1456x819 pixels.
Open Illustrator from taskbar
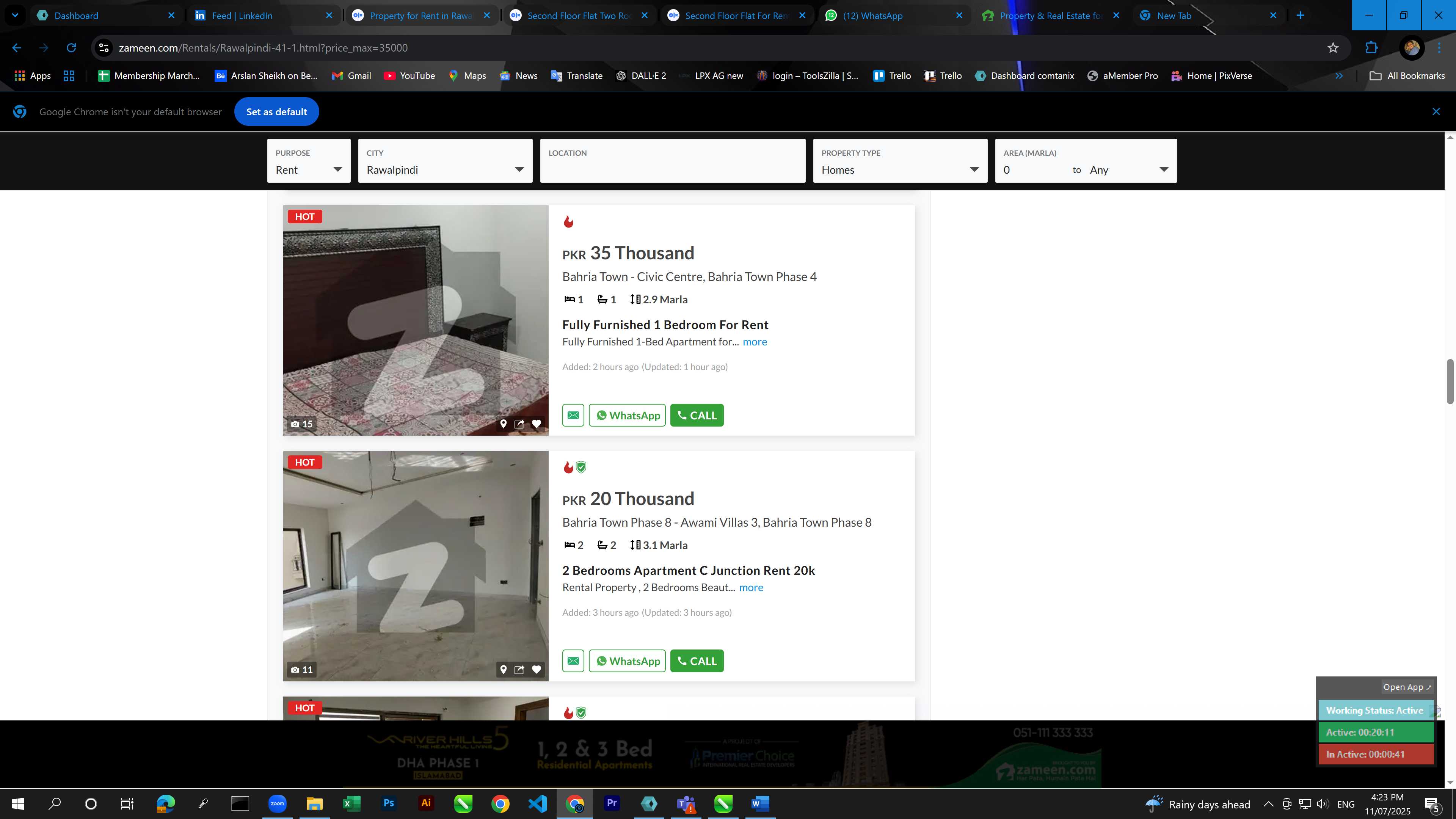(425, 803)
